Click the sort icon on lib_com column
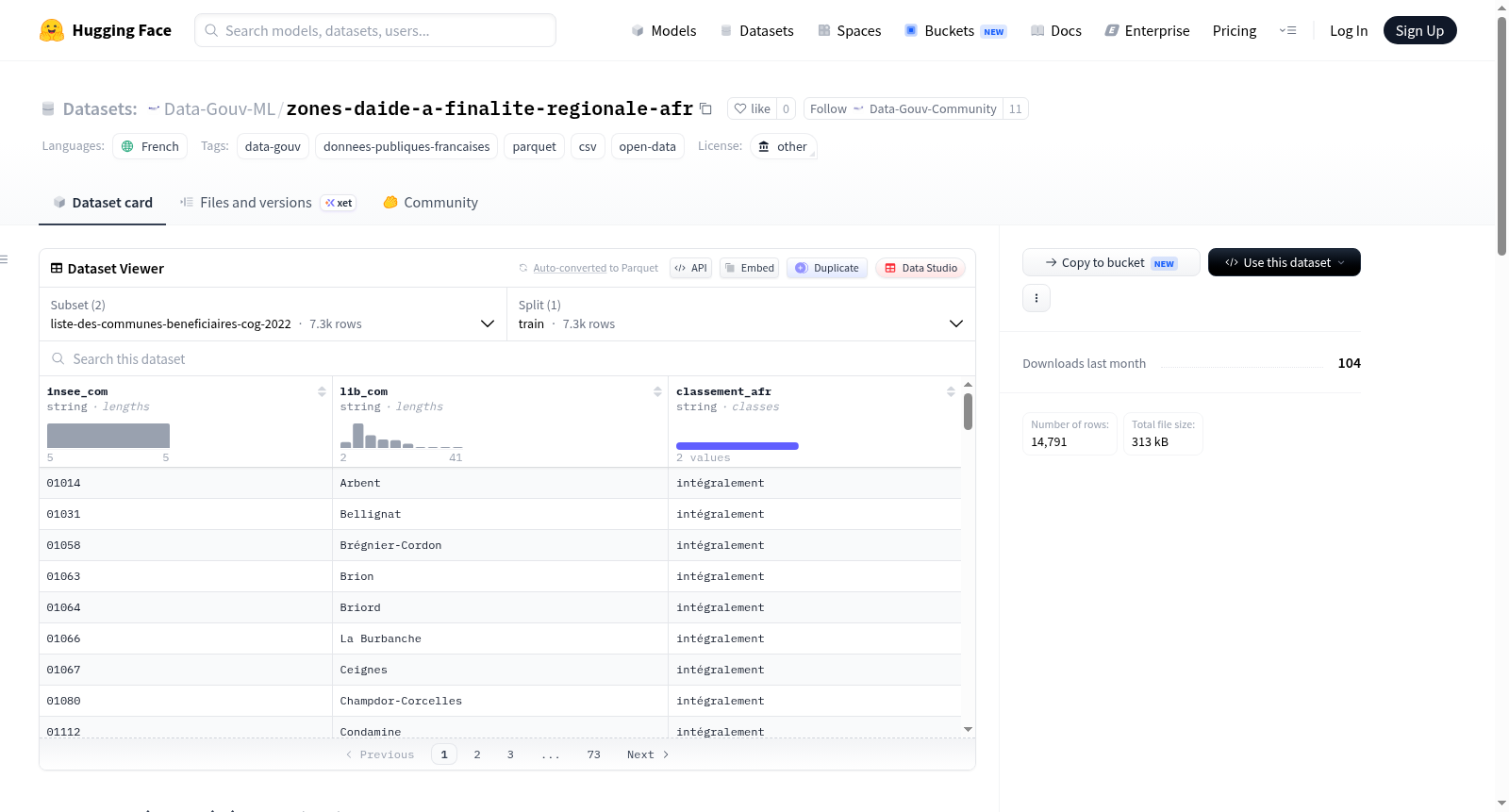This screenshot has height=812, width=1509. pyautogui.click(x=657, y=391)
